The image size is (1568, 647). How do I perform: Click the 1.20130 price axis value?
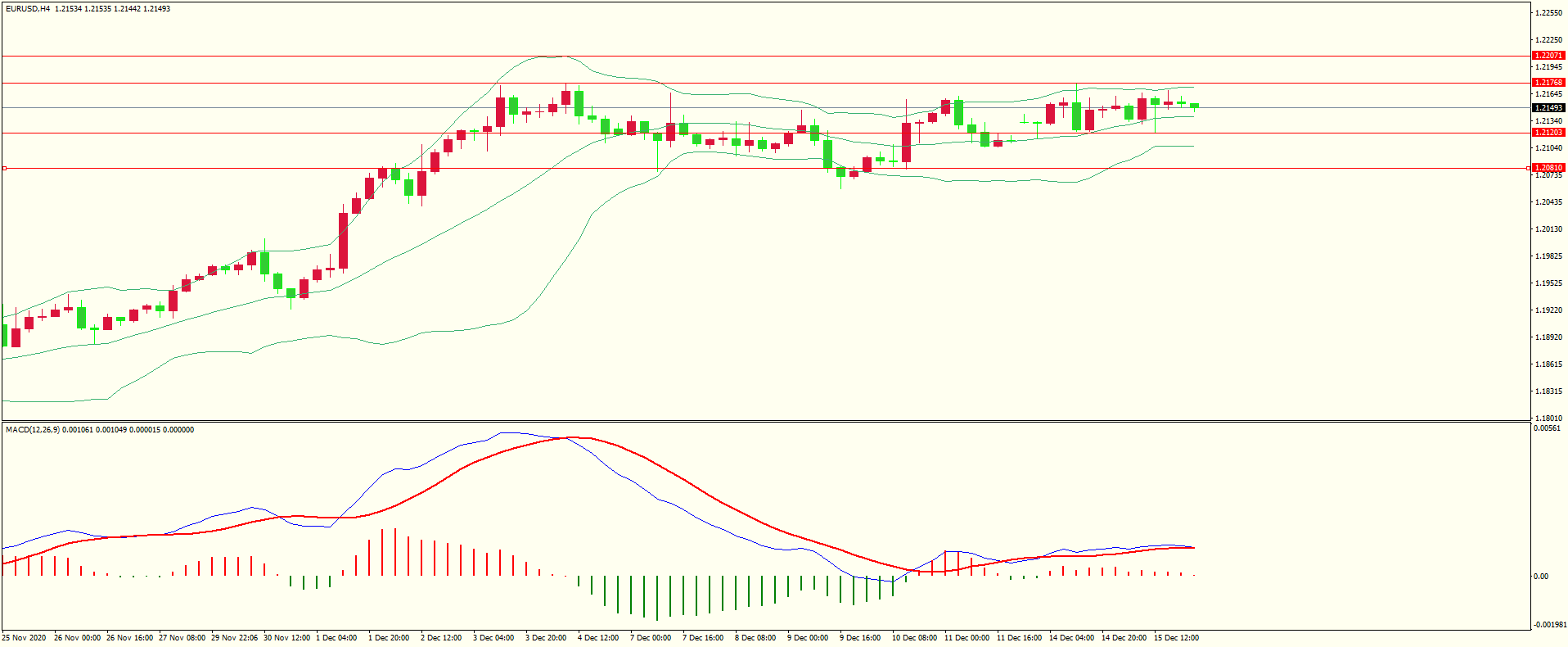coord(1549,229)
